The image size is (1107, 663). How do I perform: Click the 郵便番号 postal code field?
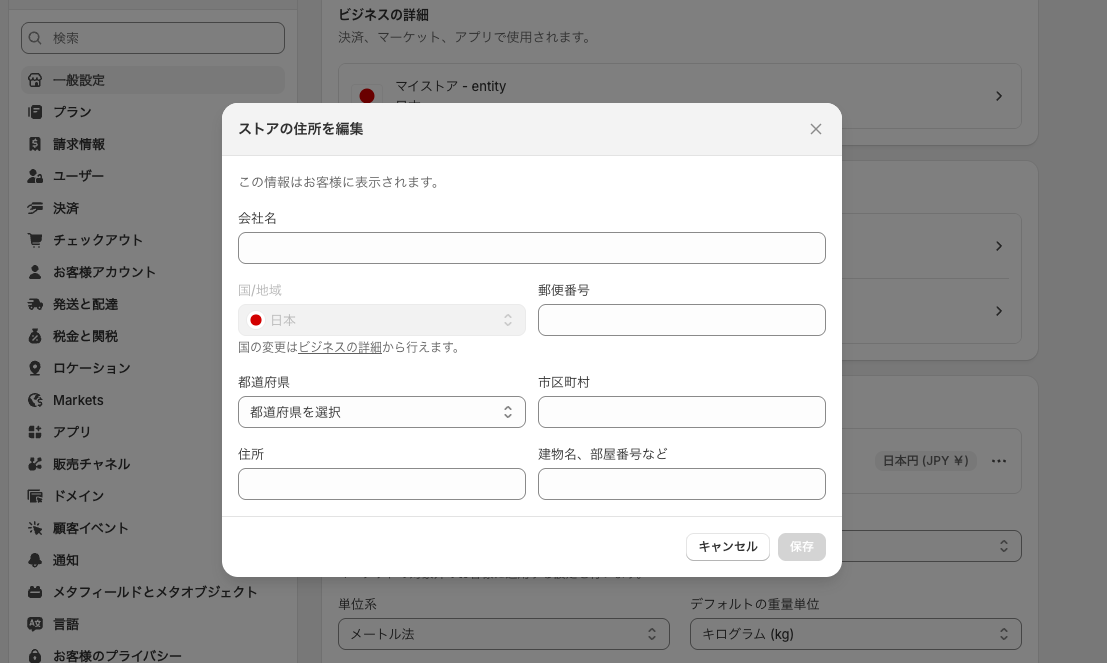[x=682, y=320]
